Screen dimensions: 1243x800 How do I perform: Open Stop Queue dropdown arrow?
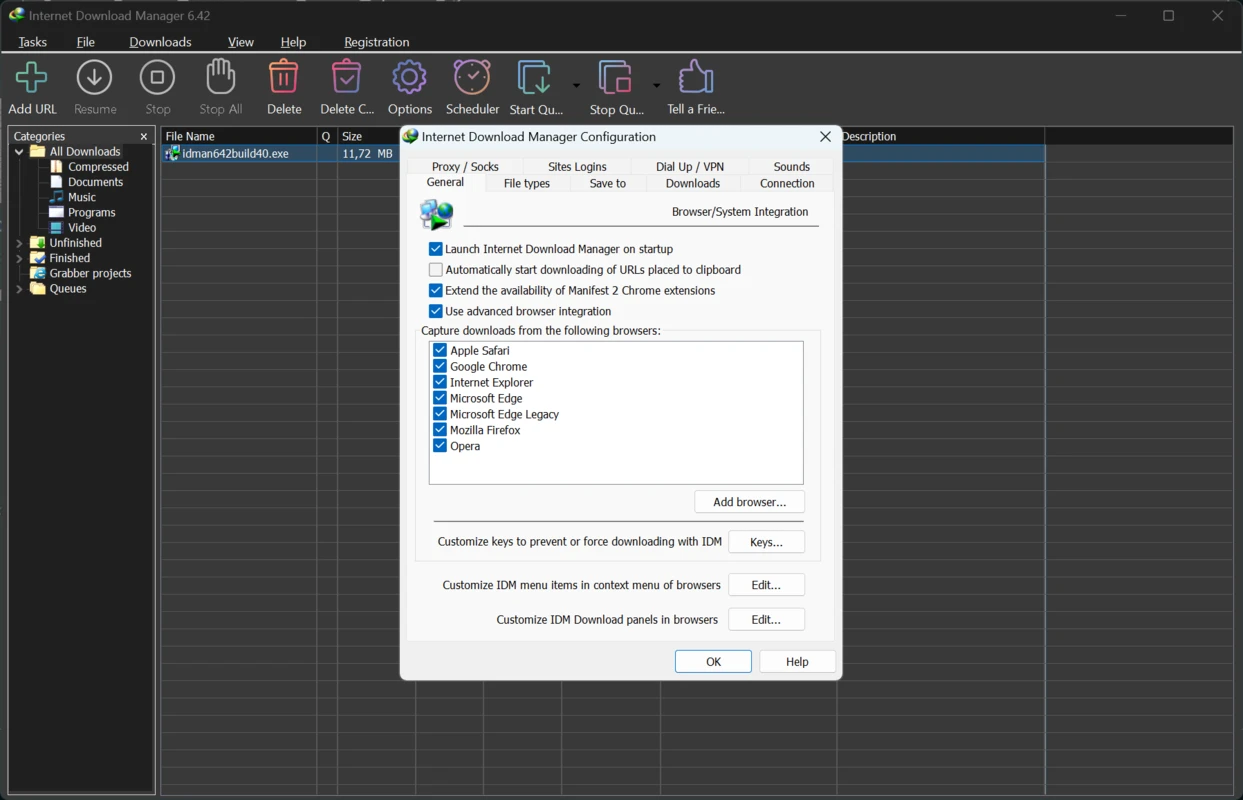pyautogui.click(x=656, y=85)
